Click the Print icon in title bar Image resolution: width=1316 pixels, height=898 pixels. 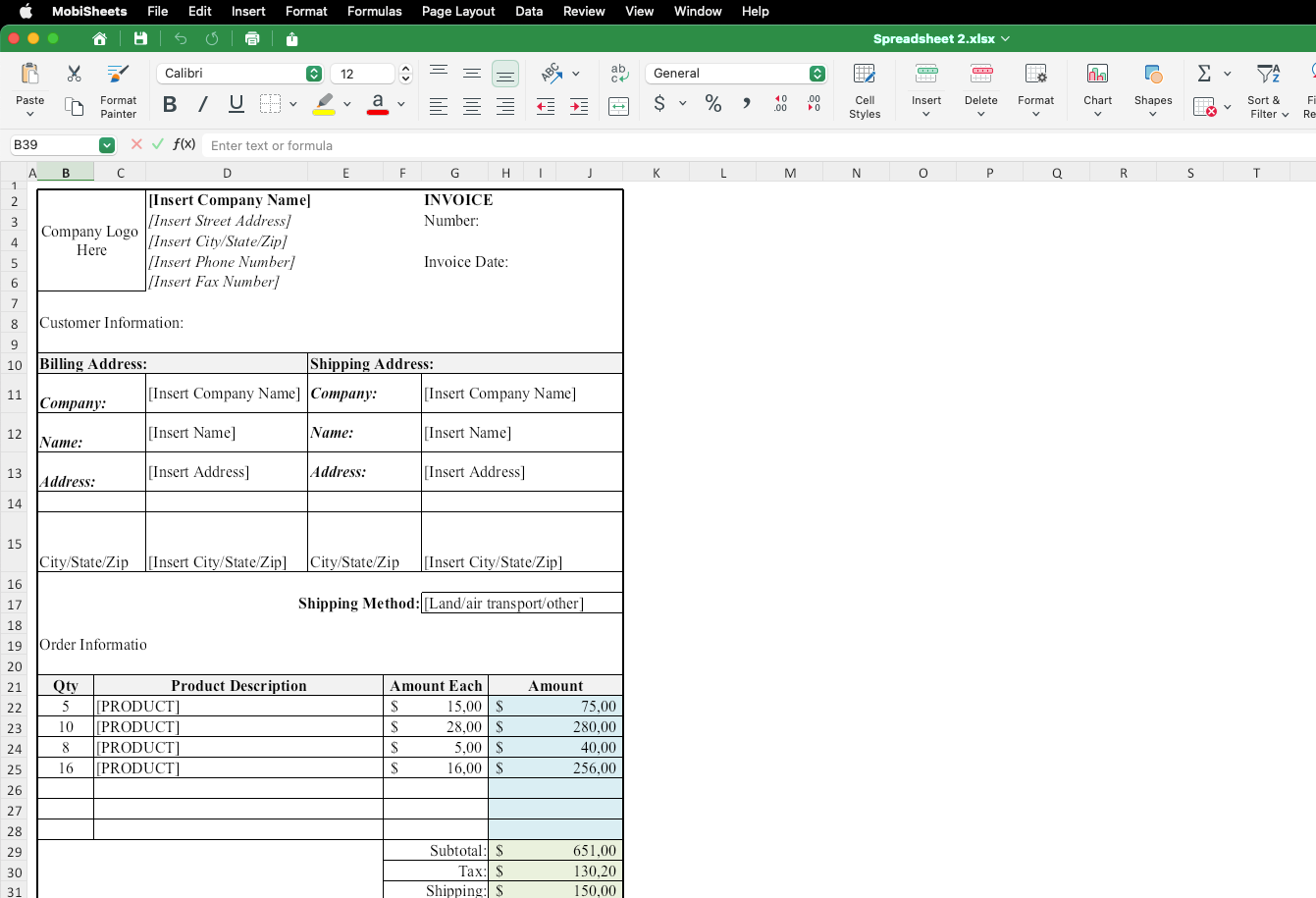(x=252, y=38)
